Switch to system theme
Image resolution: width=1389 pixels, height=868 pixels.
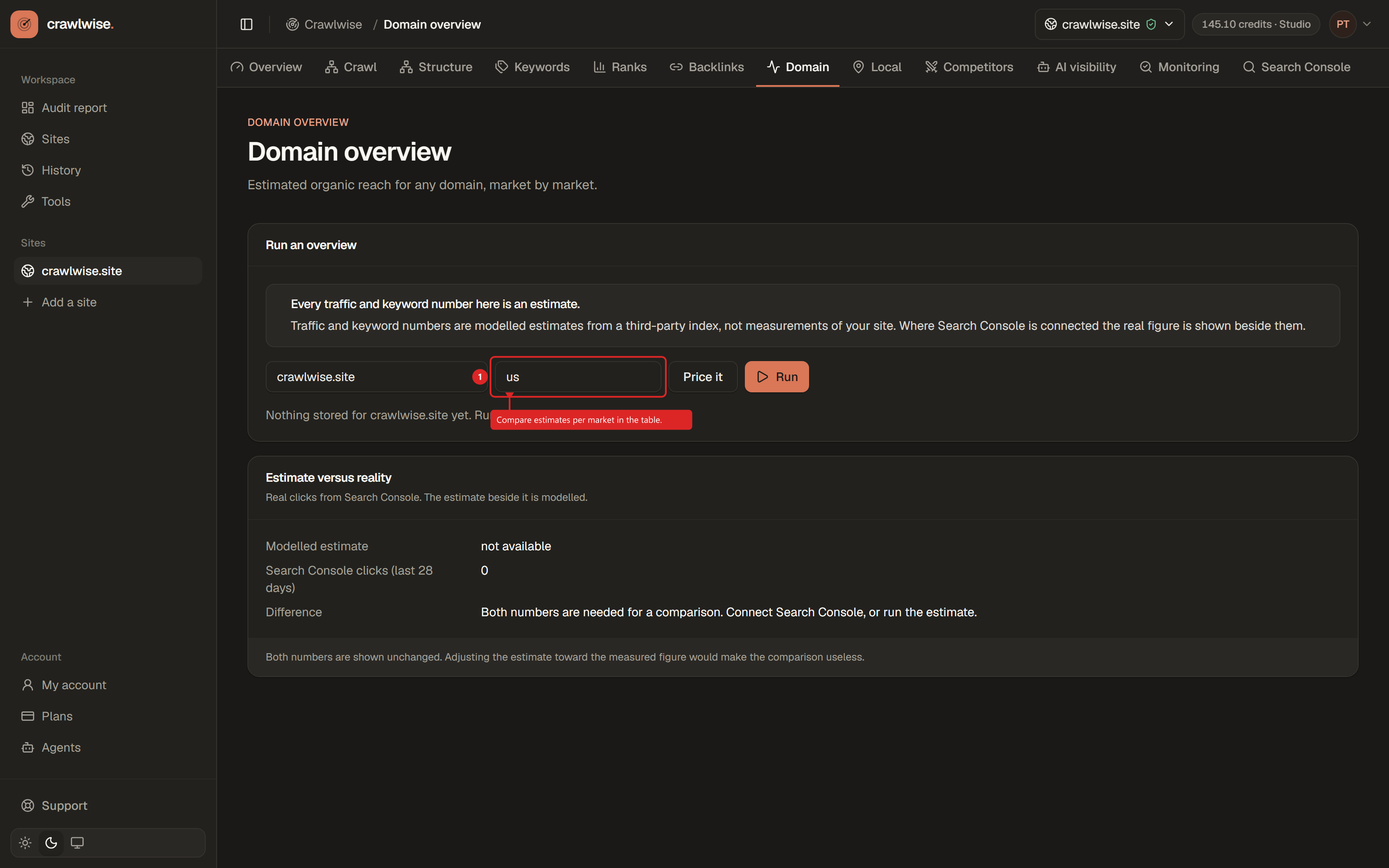click(x=77, y=843)
